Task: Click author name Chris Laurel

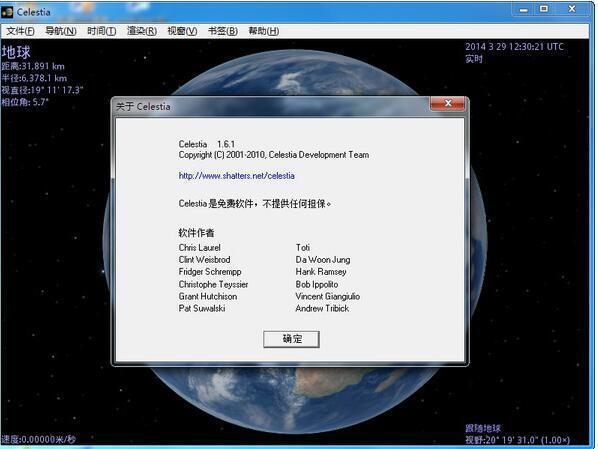Action: tap(199, 248)
